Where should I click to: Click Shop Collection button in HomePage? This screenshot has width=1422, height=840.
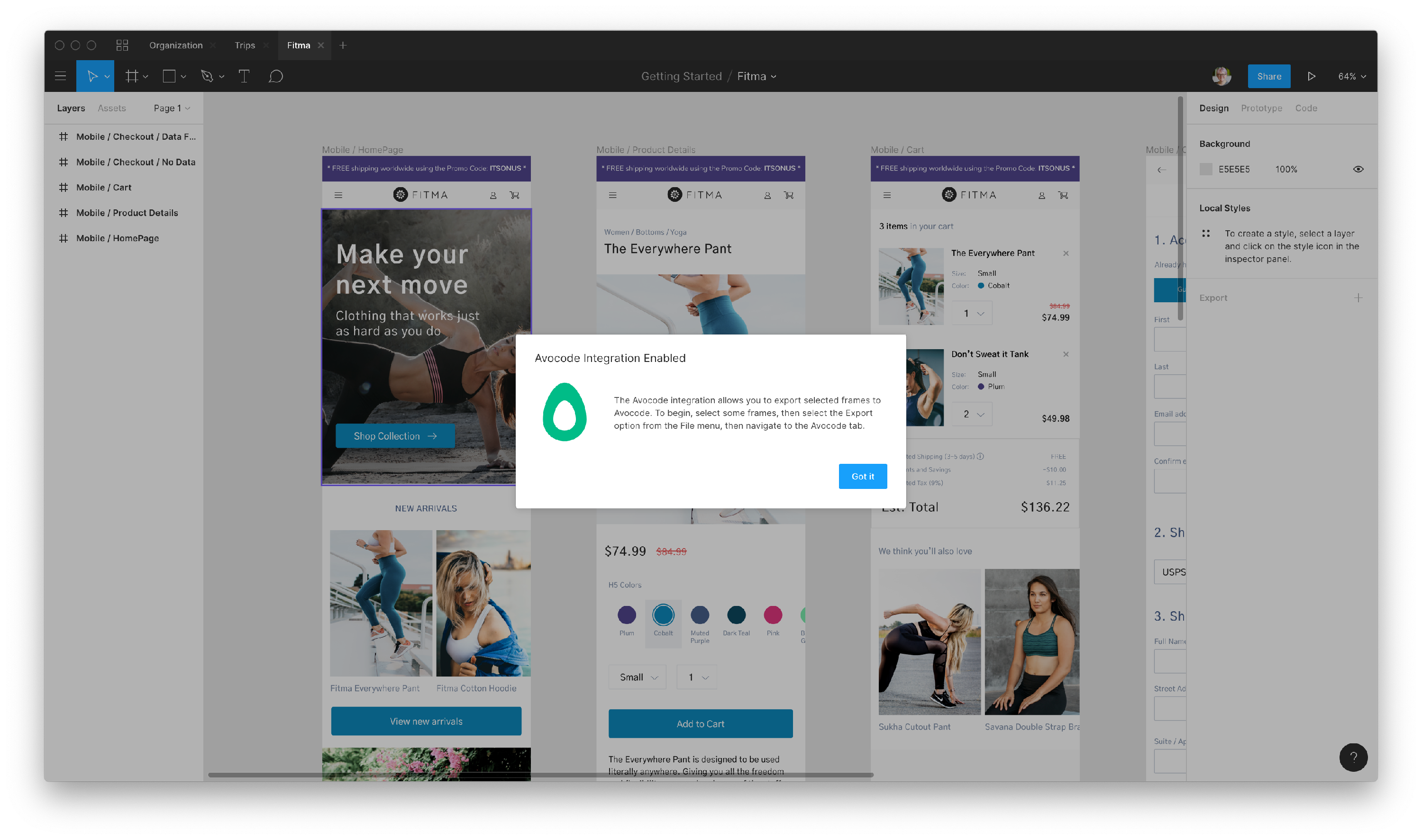point(395,436)
